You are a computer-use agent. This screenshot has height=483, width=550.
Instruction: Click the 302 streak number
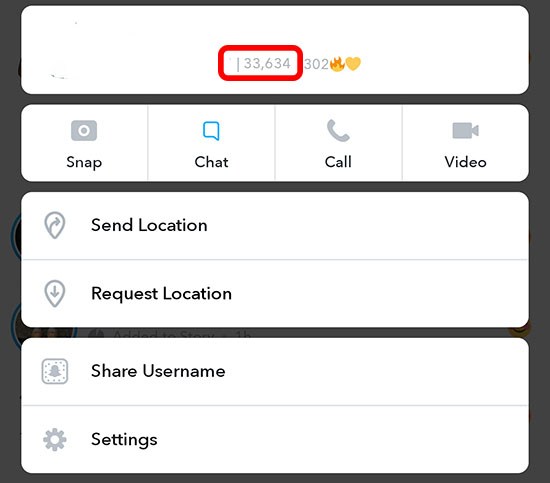316,64
